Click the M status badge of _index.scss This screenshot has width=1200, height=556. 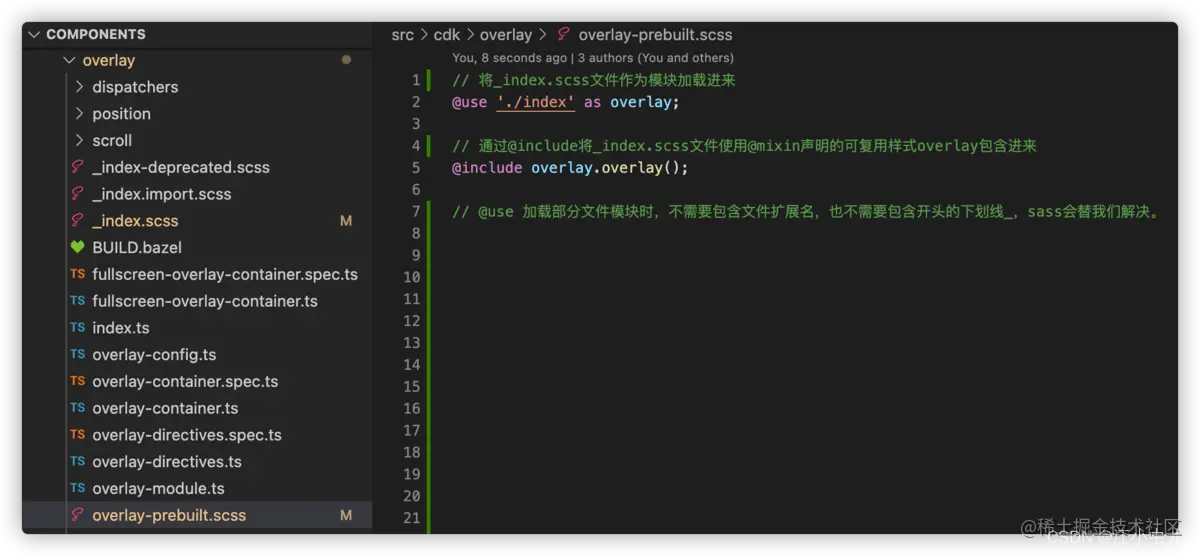(x=346, y=221)
